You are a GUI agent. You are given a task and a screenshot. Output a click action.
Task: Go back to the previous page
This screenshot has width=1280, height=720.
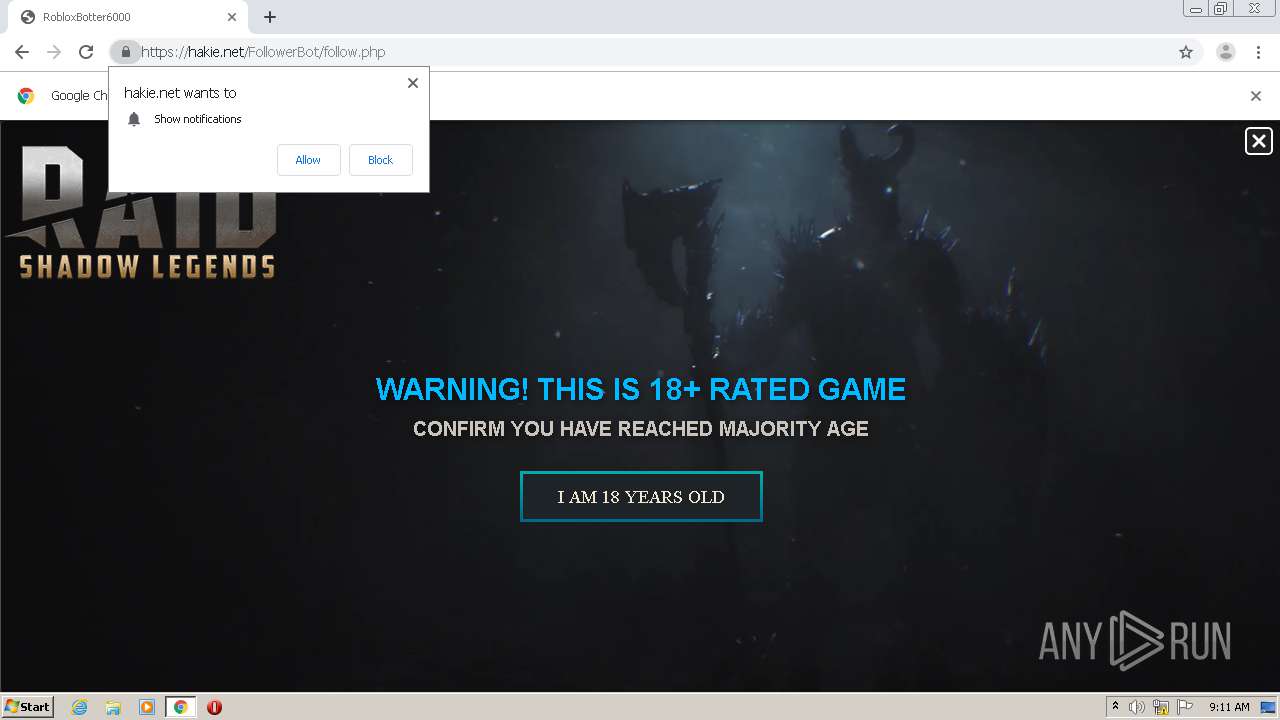coord(22,52)
